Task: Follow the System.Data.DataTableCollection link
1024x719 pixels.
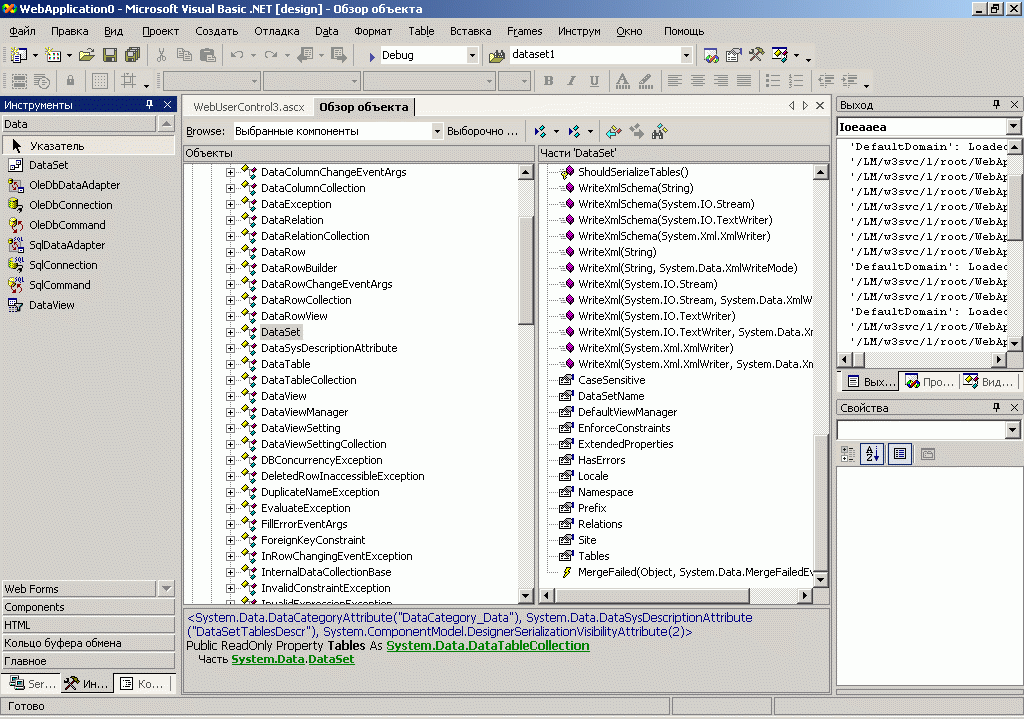Action: click(488, 645)
